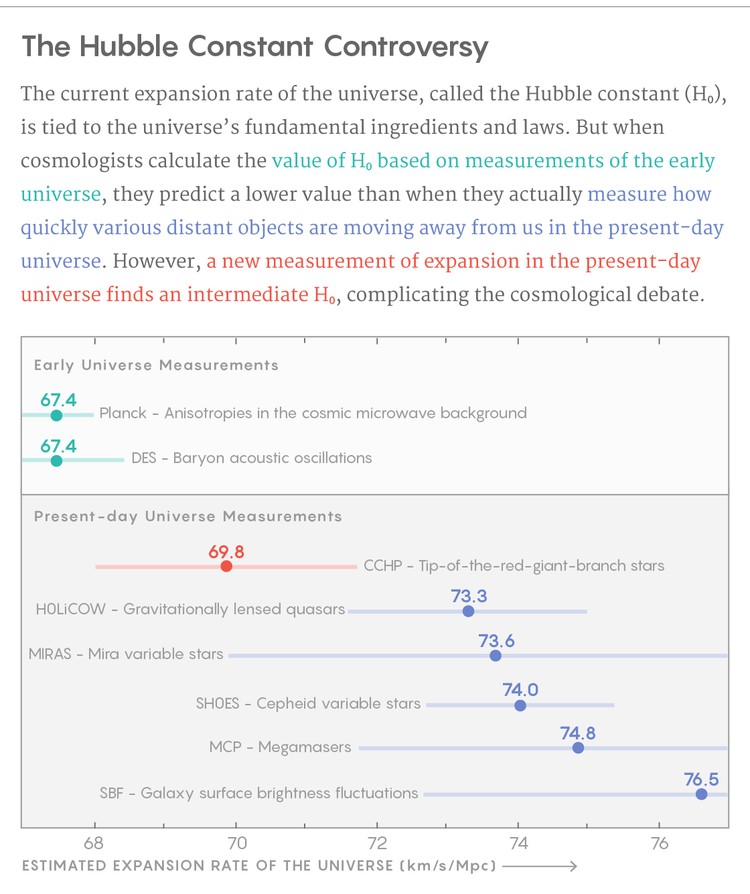750x894 pixels.
Task: Select the red CCHP data point
Action: click(226, 566)
